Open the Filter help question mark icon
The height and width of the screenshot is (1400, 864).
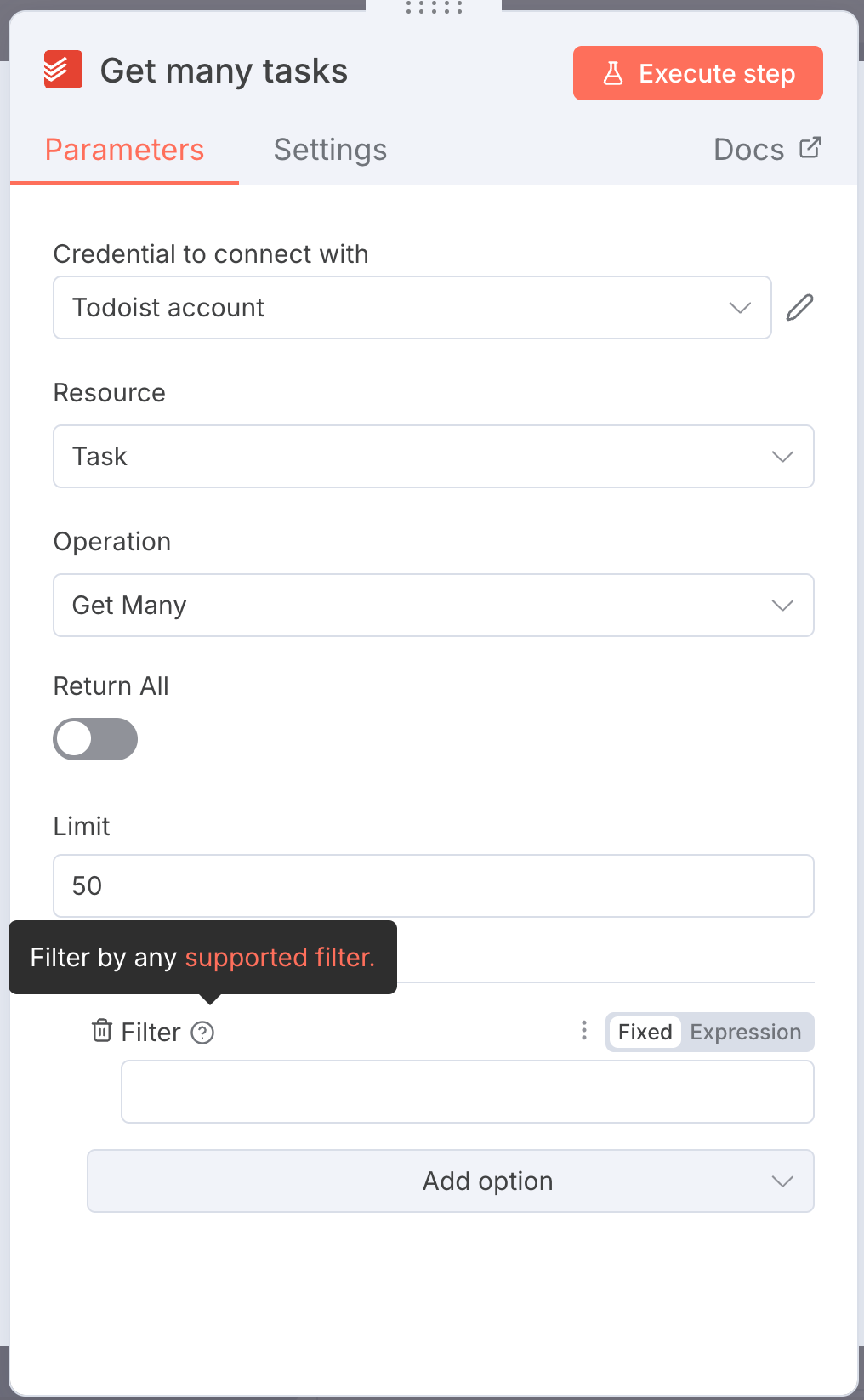click(202, 1033)
